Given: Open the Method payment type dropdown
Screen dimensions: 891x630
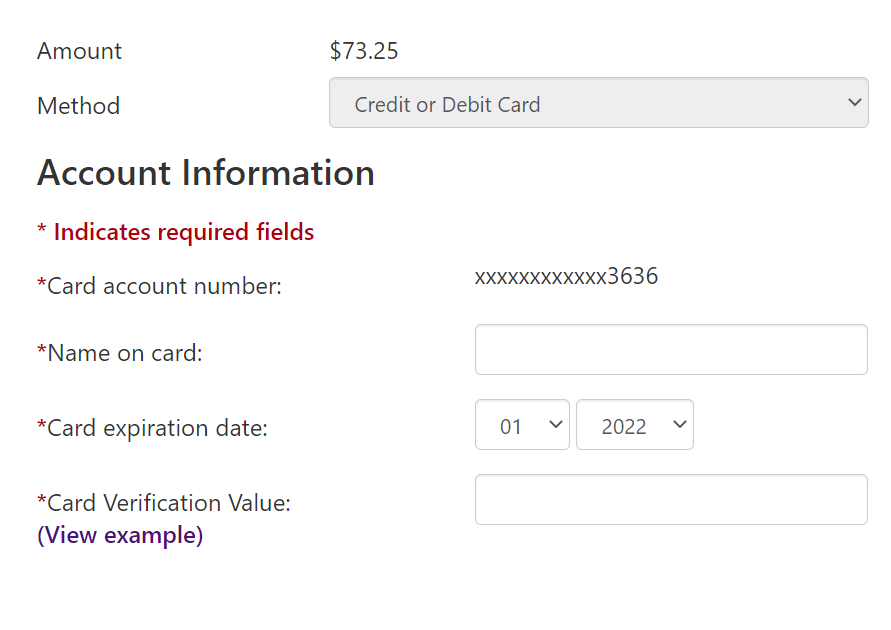Looking at the screenshot, I should (598, 103).
